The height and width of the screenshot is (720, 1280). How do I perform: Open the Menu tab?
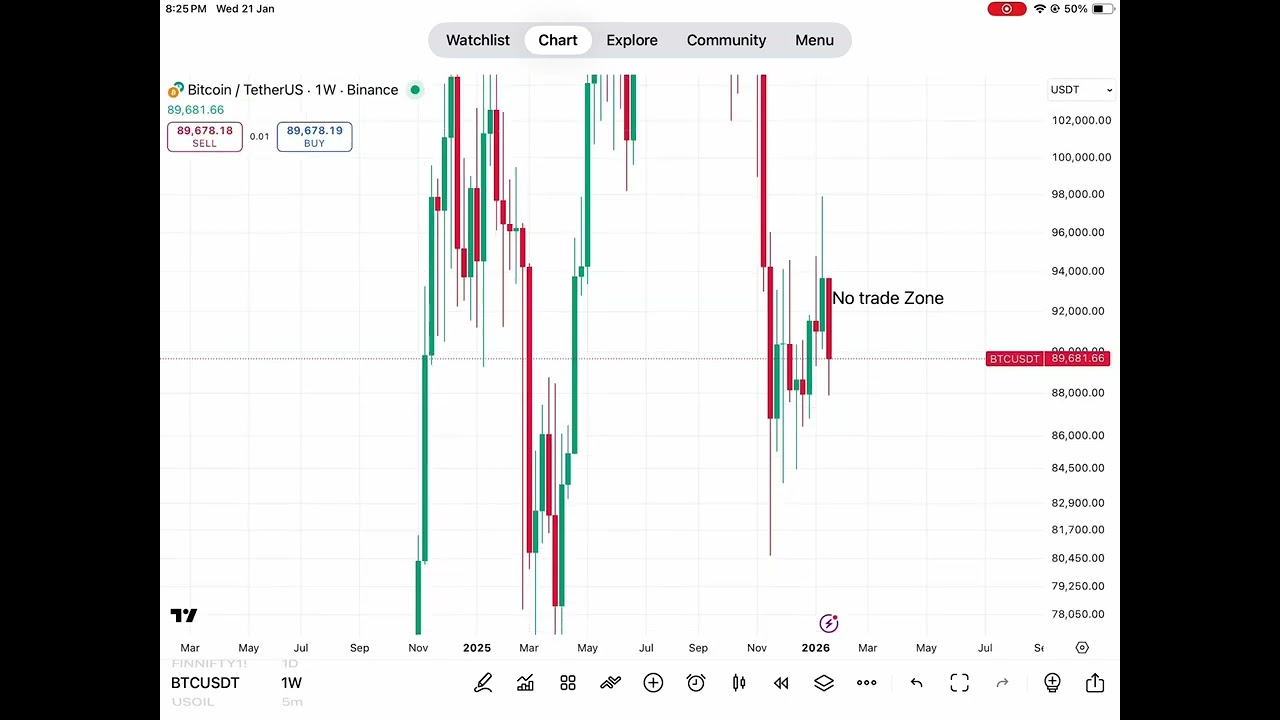[x=814, y=40]
